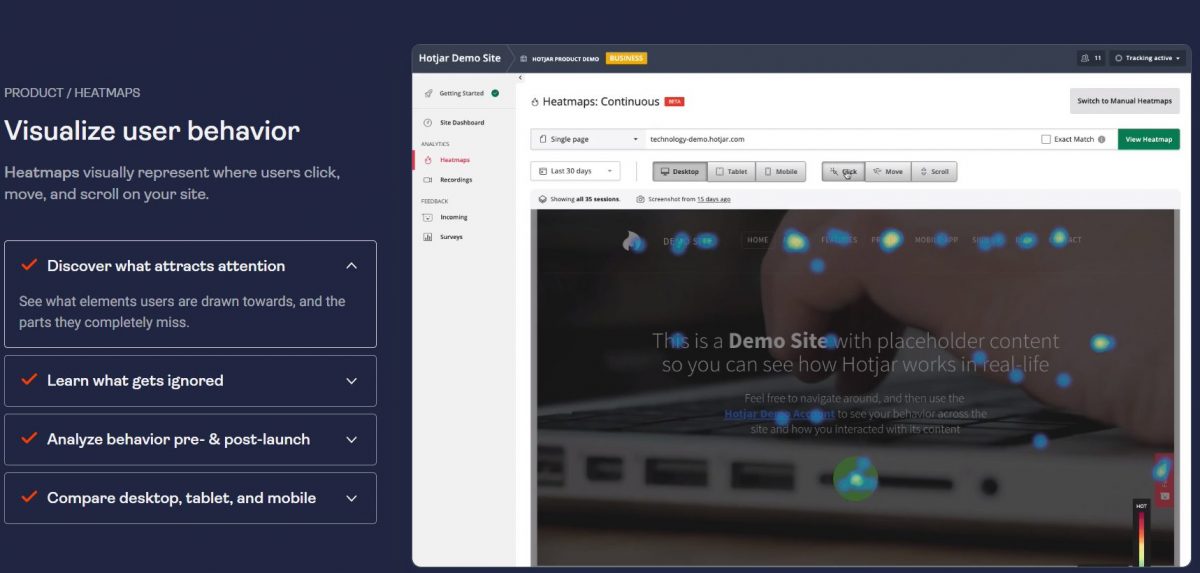This screenshot has width=1200, height=573.
Task: Click Switch to Manual Heatmaps
Action: point(1125,101)
